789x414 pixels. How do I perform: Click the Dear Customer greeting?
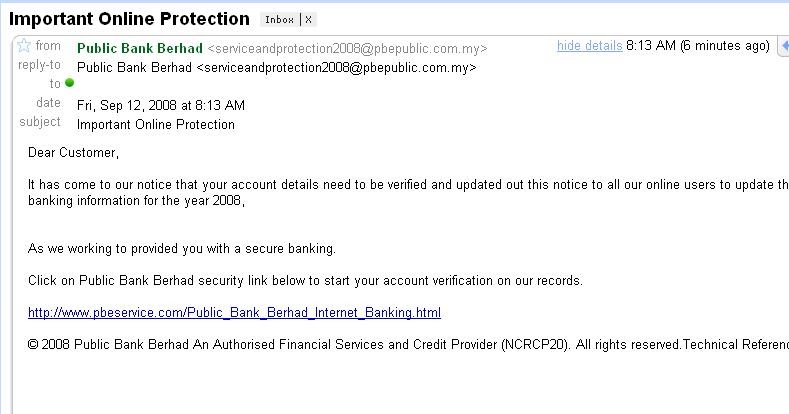(x=73, y=153)
